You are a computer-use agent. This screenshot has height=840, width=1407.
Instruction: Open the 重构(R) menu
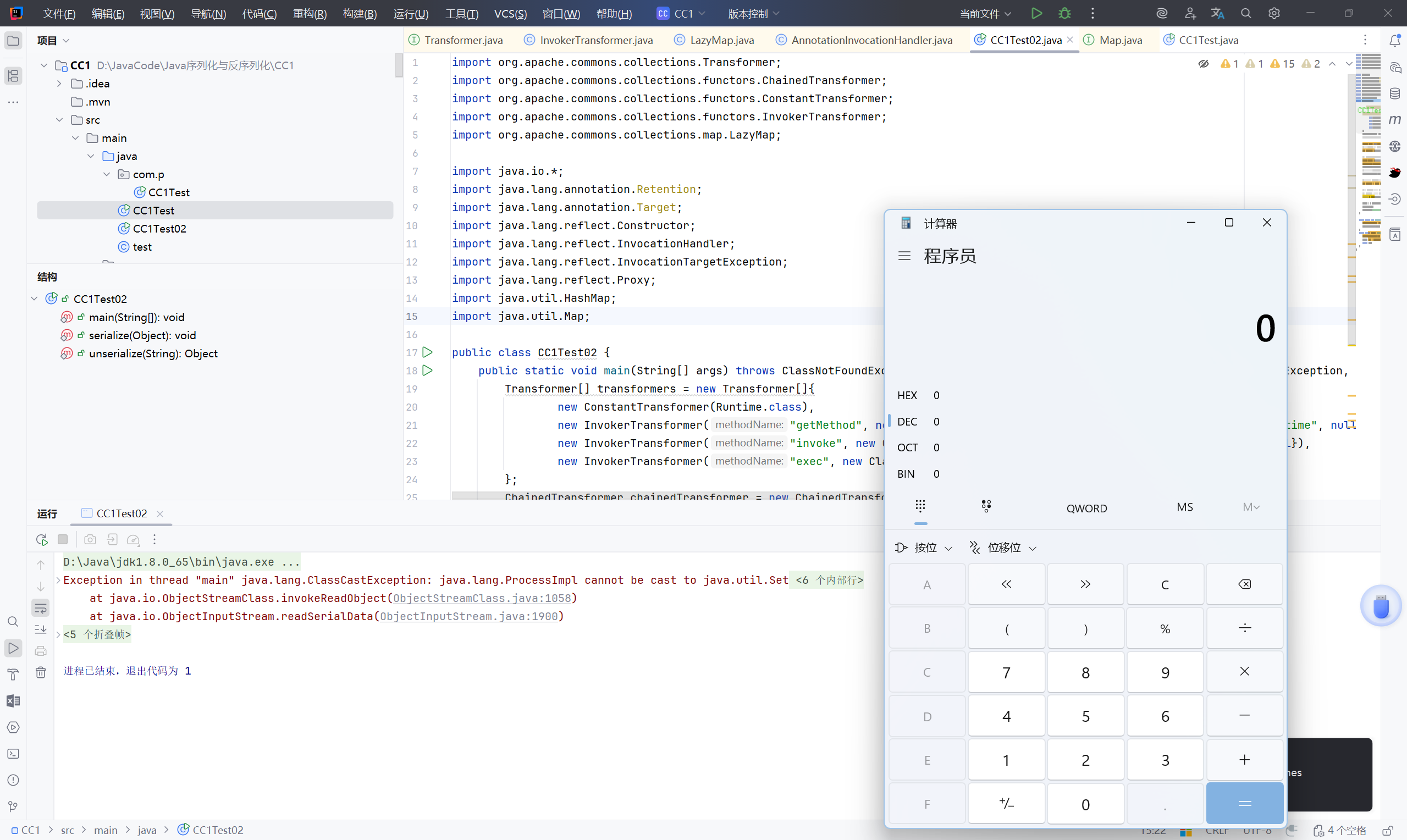click(x=310, y=13)
